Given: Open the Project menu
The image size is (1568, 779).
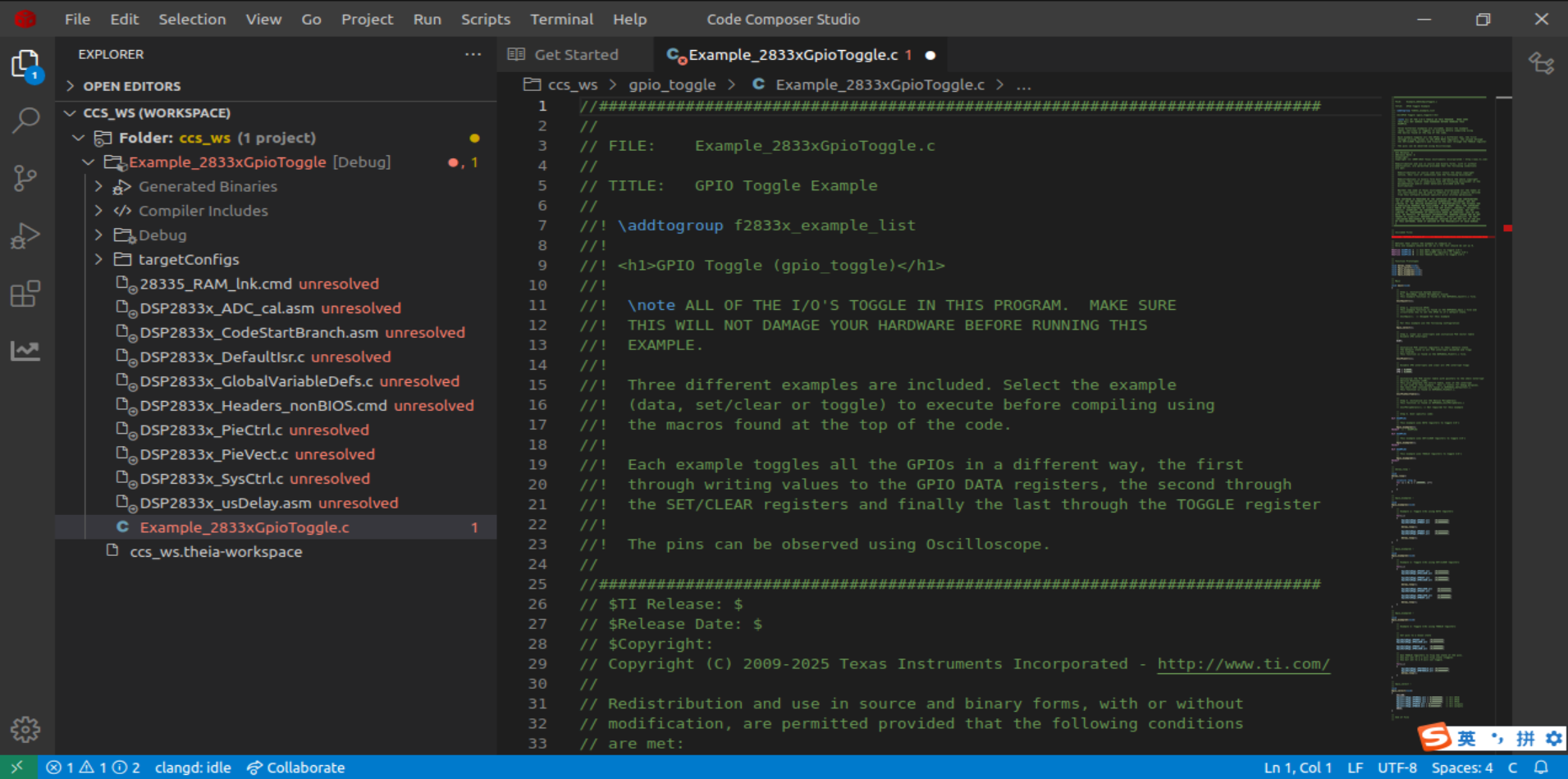Looking at the screenshot, I should click(367, 19).
